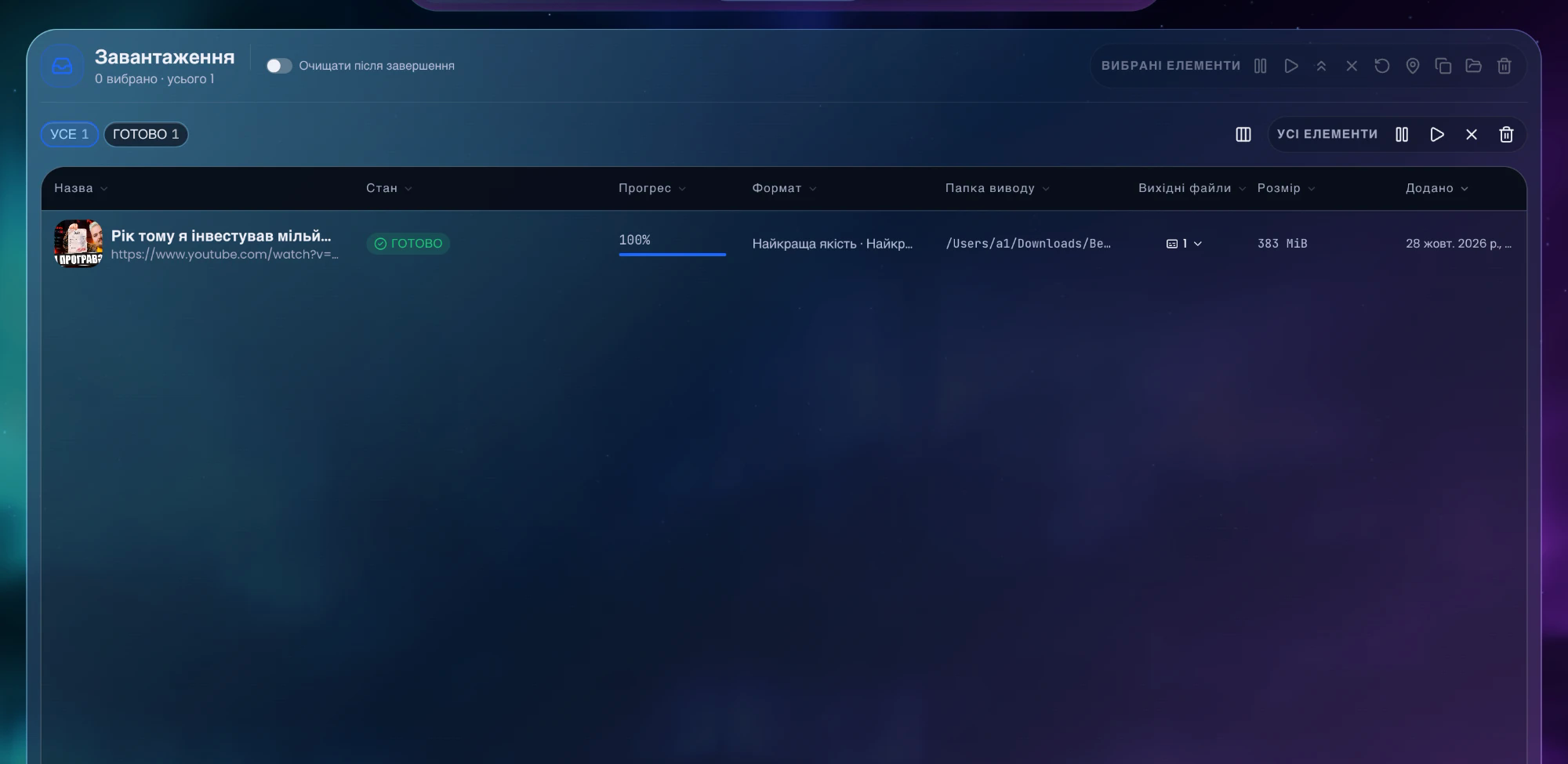Click the location pin icon for selected items
The image size is (1568, 764).
(1413, 66)
